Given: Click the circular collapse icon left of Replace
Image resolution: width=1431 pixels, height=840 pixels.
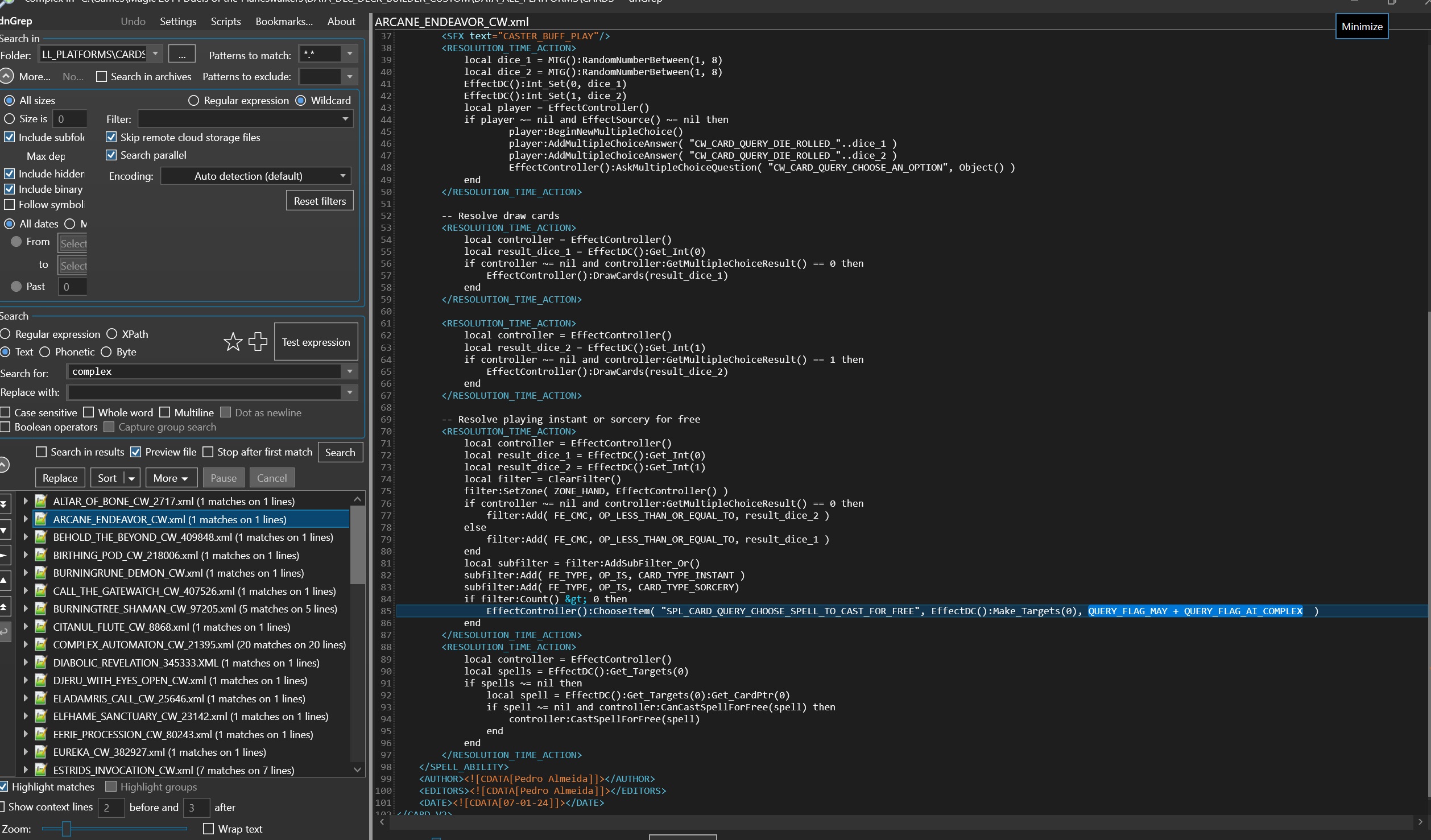Looking at the screenshot, I should [x=3, y=465].
